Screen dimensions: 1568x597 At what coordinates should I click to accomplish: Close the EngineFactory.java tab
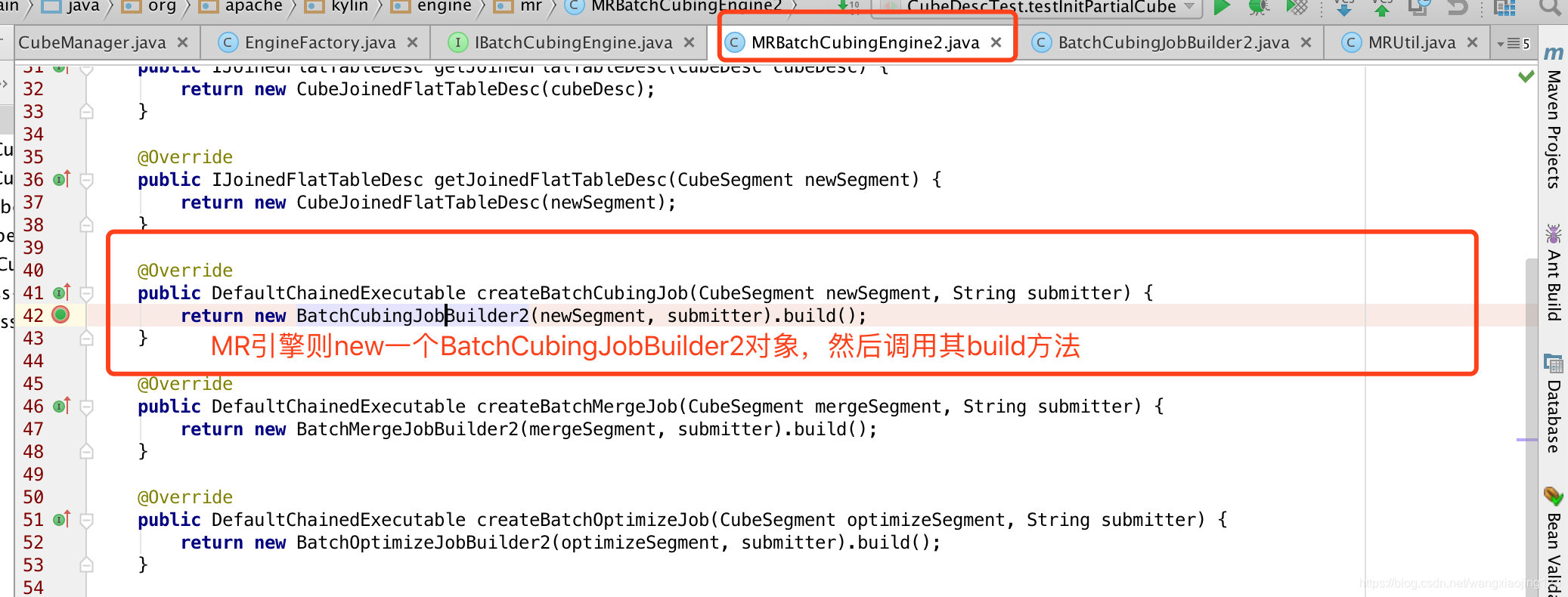(x=412, y=42)
